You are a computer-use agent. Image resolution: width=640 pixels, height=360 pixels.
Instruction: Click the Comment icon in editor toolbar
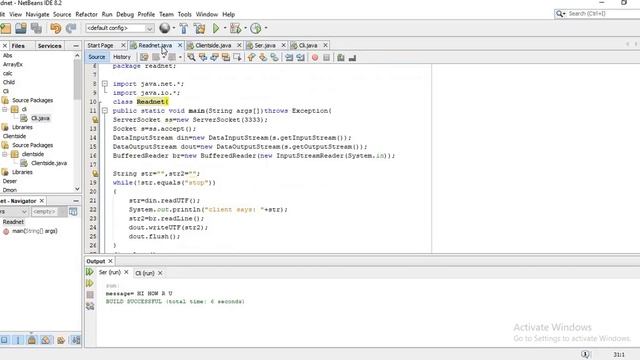[341, 58]
